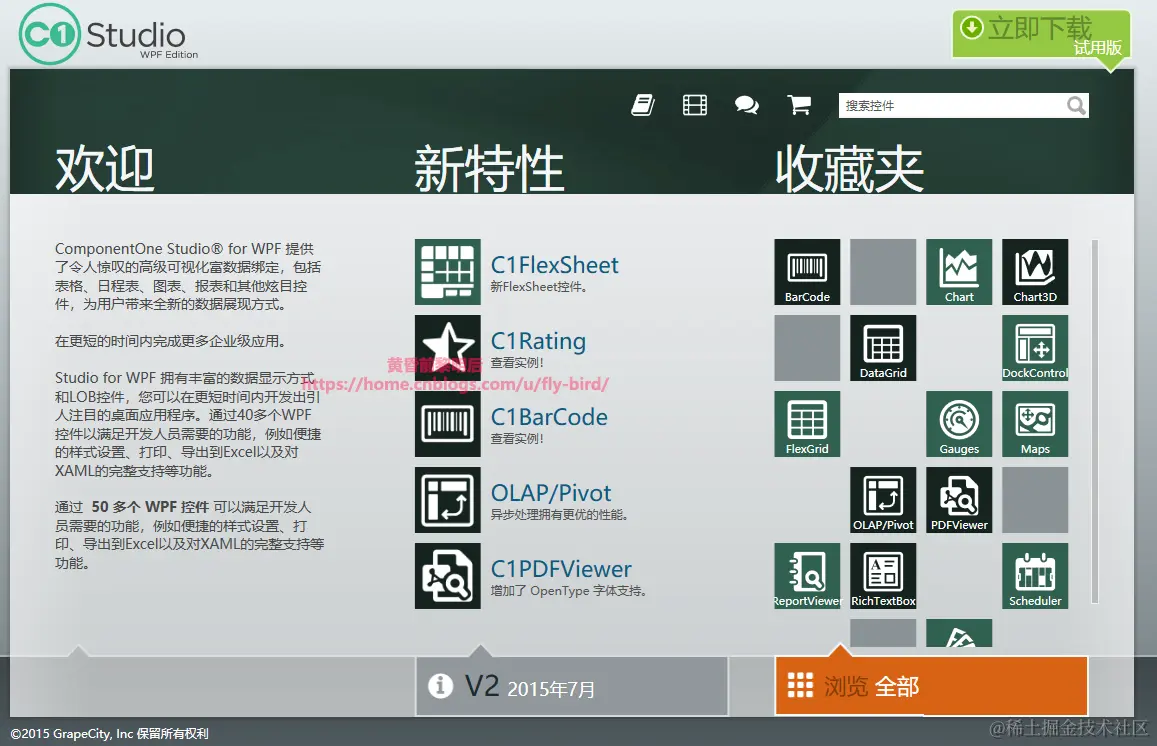
Task: Click the info icon beside V2
Action: (441, 685)
